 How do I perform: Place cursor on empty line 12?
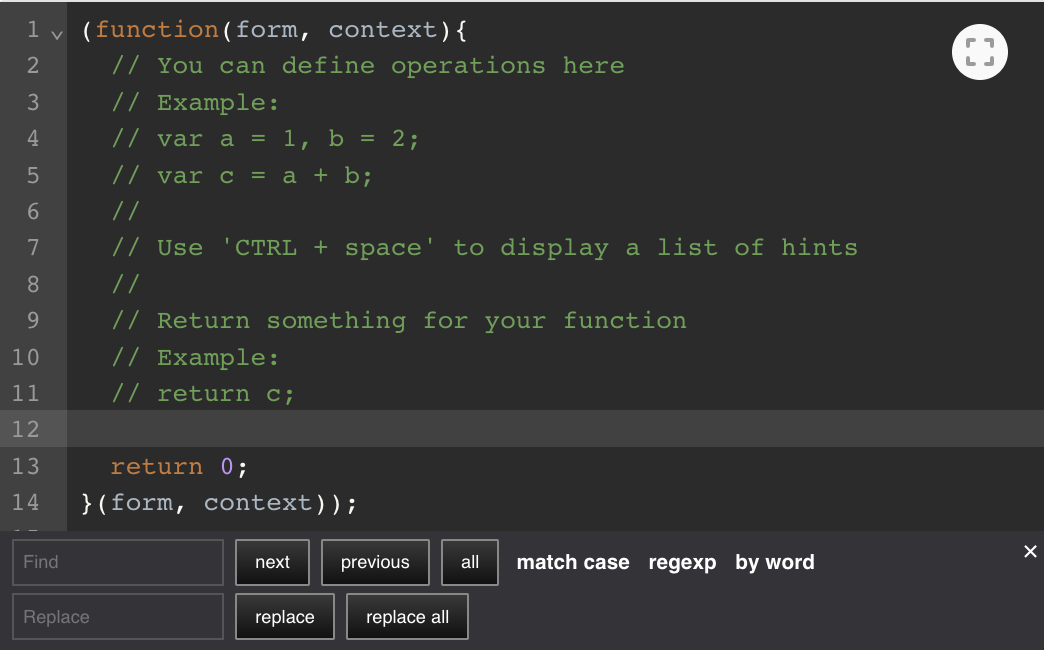click(x=555, y=429)
